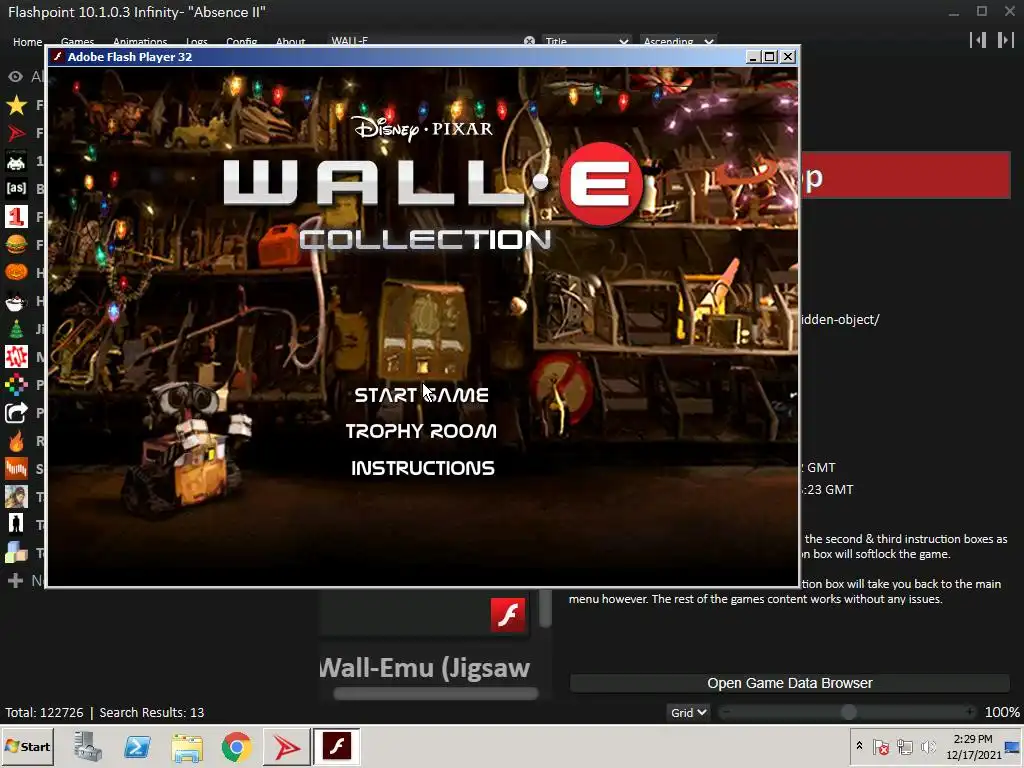
Task: Select the jack-o-lantern pumpkin playlist icon
Action: [x=16, y=272]
